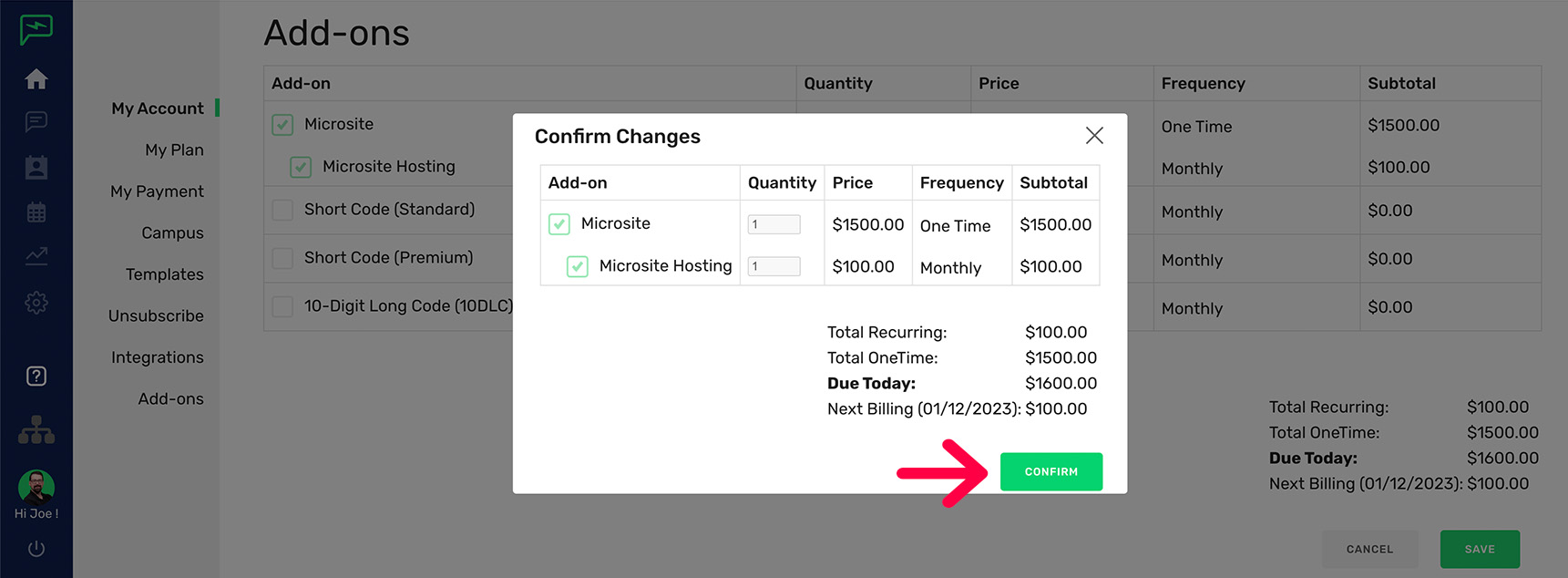
Task: Click One Time frequency in dialog
Action: [955, 226]
